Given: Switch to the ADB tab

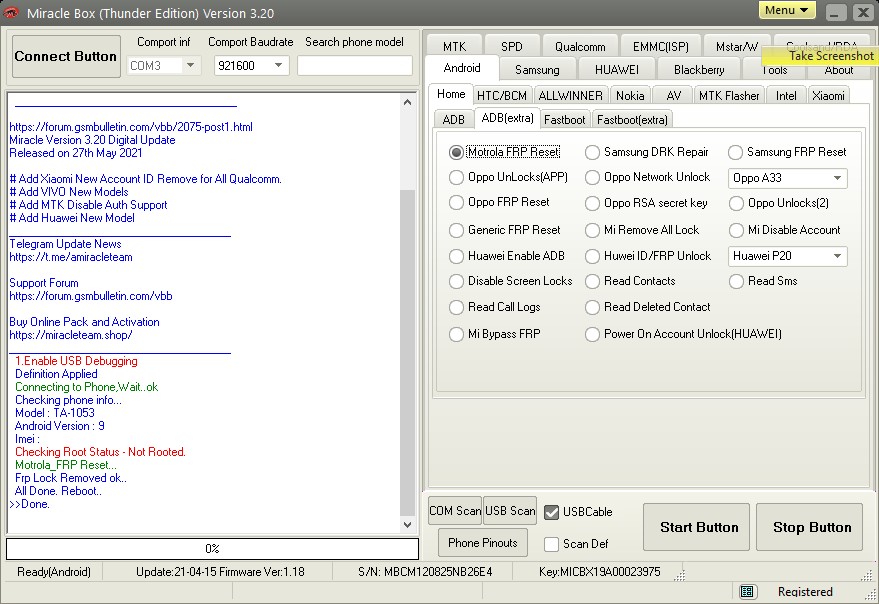Looking at the screenshot, I should [x=454, y=119].
